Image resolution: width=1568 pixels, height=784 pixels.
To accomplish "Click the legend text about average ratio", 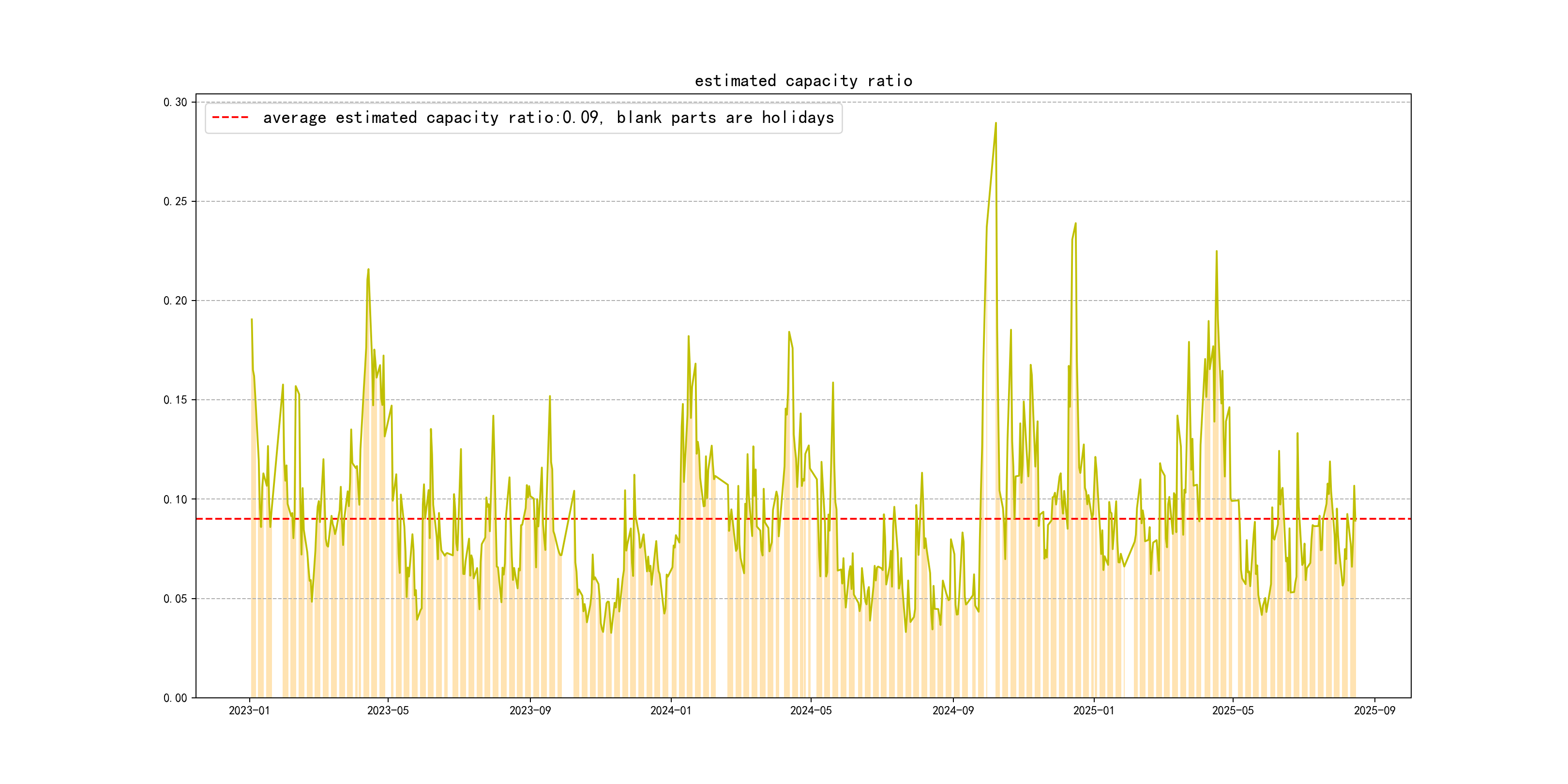I will 548,118.
